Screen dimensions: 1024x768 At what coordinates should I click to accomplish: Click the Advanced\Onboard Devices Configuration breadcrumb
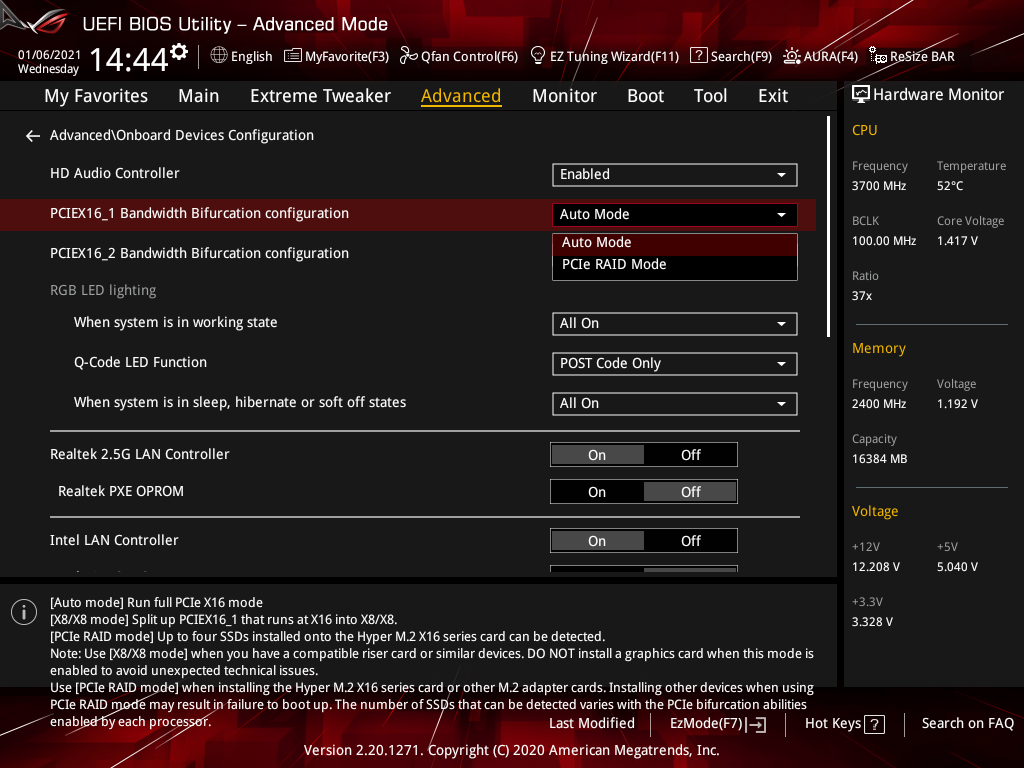coord(182,136)
